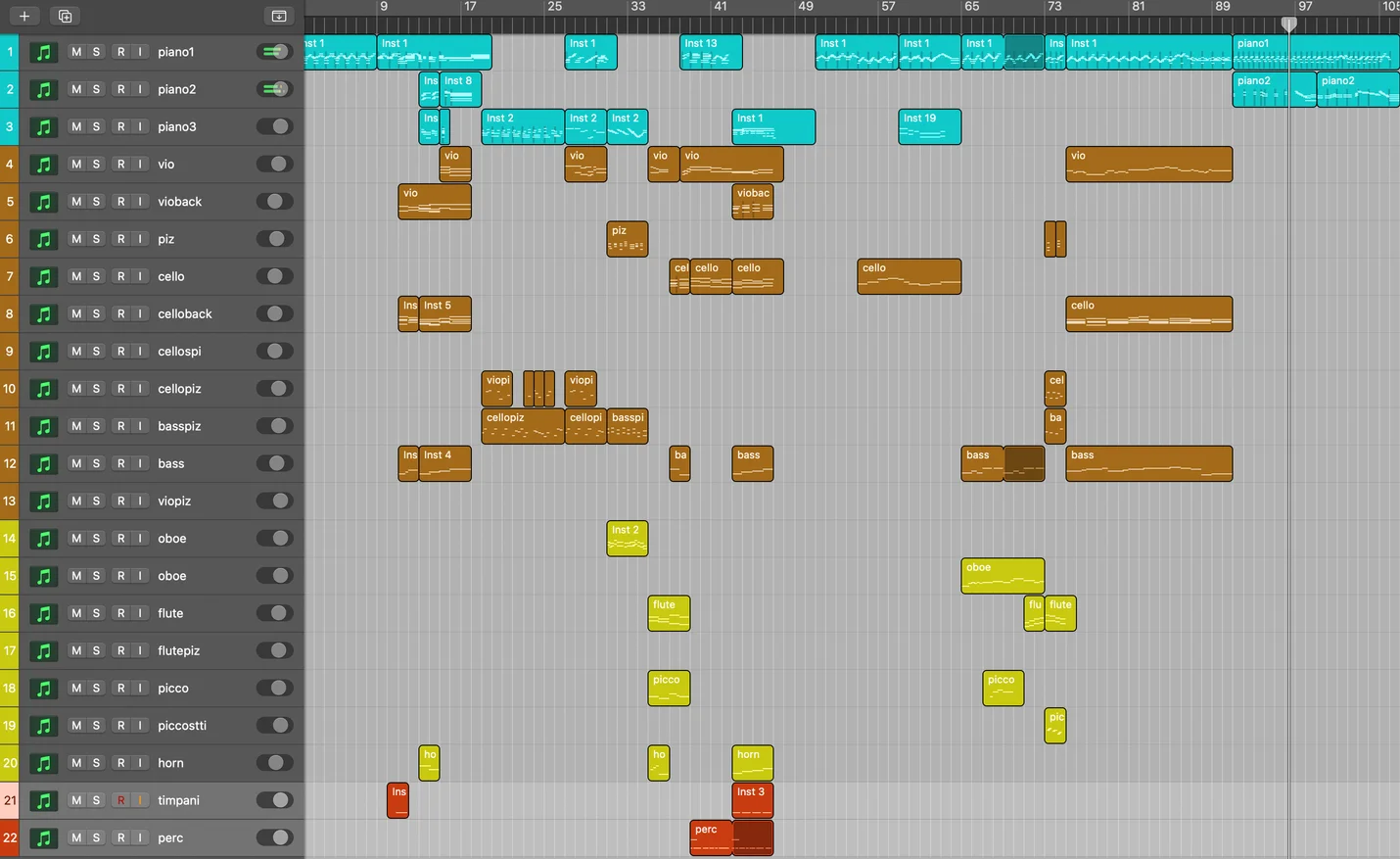1400x859 pixels.
Task: Click the add new track plus button
Action: [x=24, y=16]
